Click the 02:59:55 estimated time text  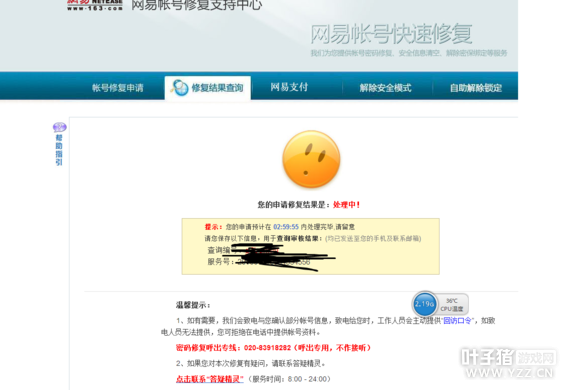pyautogui.click(x=286, y=227)
